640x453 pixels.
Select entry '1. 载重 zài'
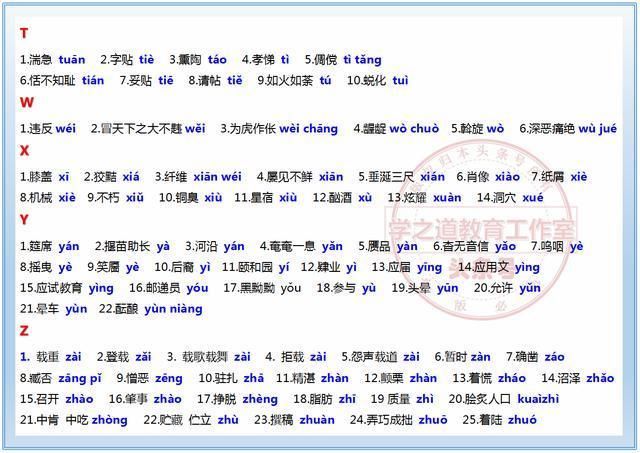click(x=51, y=357)
